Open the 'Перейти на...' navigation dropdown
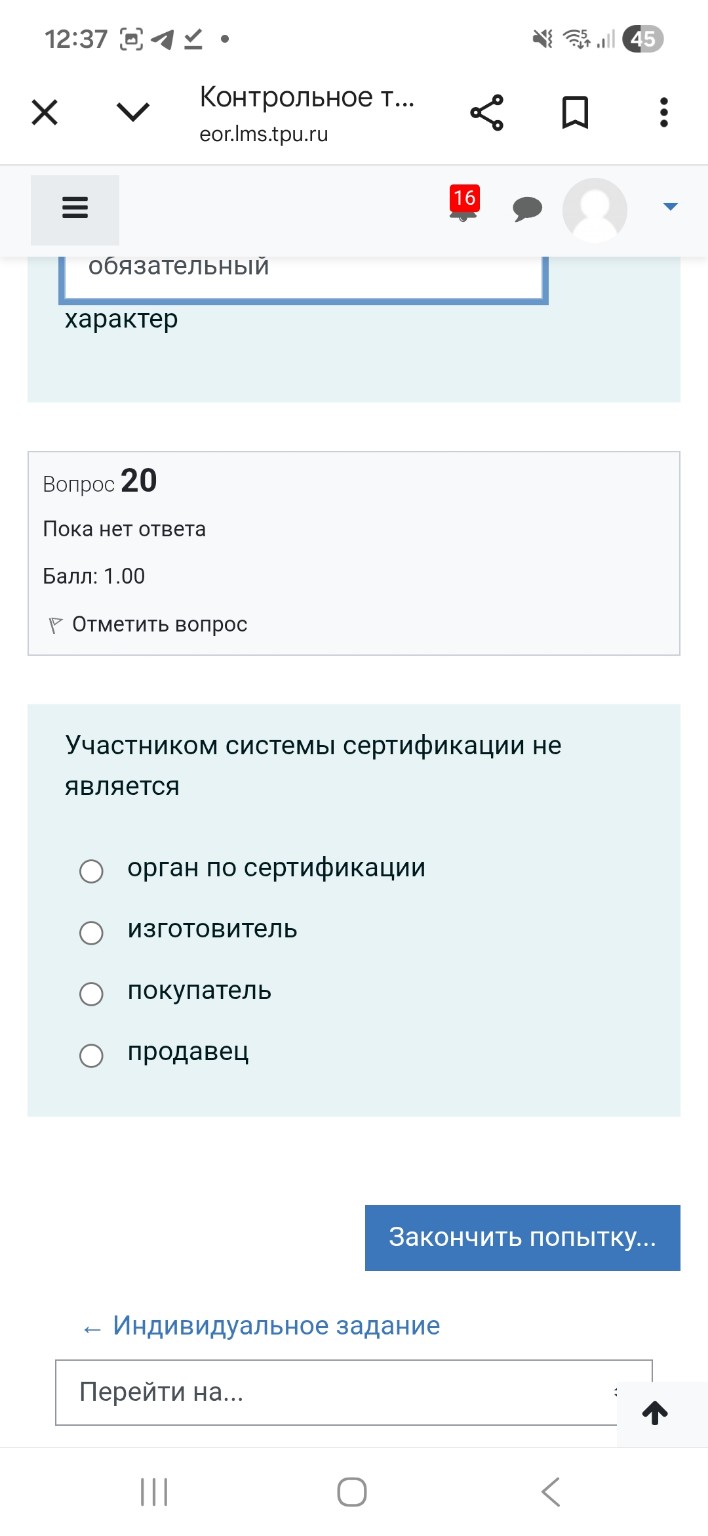708x1536 pixels. [350, 1392]
